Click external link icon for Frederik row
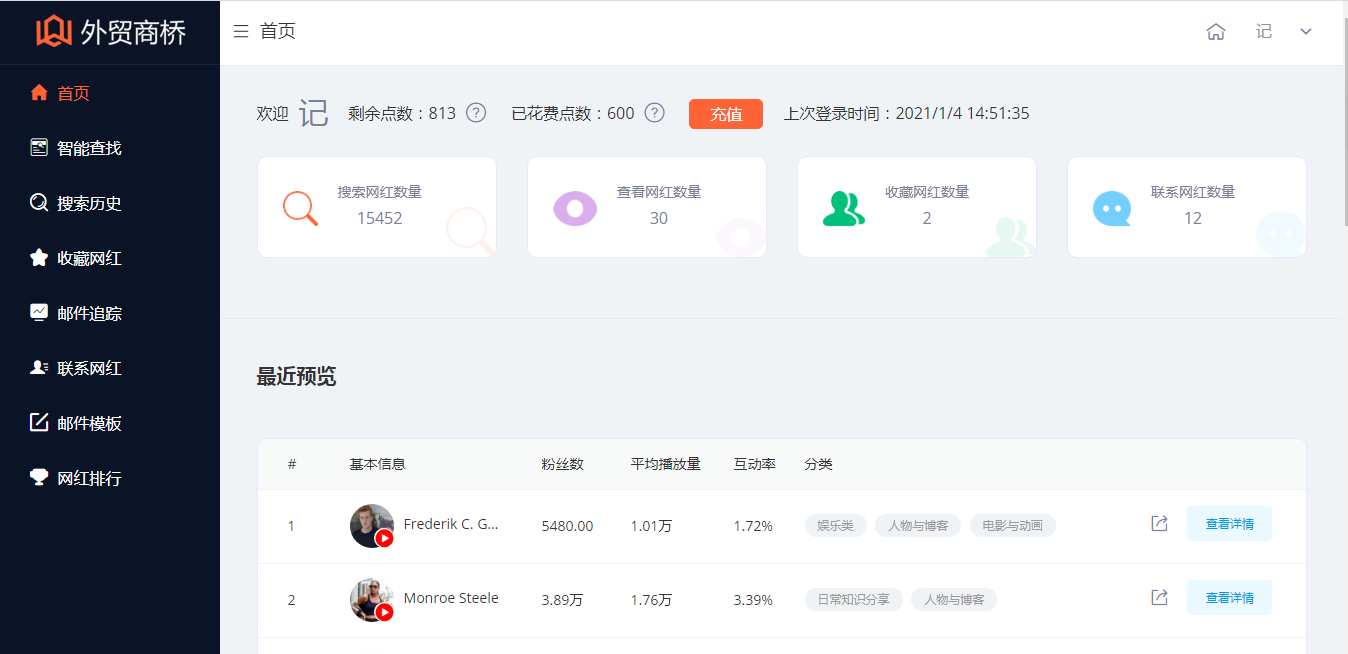Image resolution: width=1348 pixels, height=654 pixels. click(1159, 524)
